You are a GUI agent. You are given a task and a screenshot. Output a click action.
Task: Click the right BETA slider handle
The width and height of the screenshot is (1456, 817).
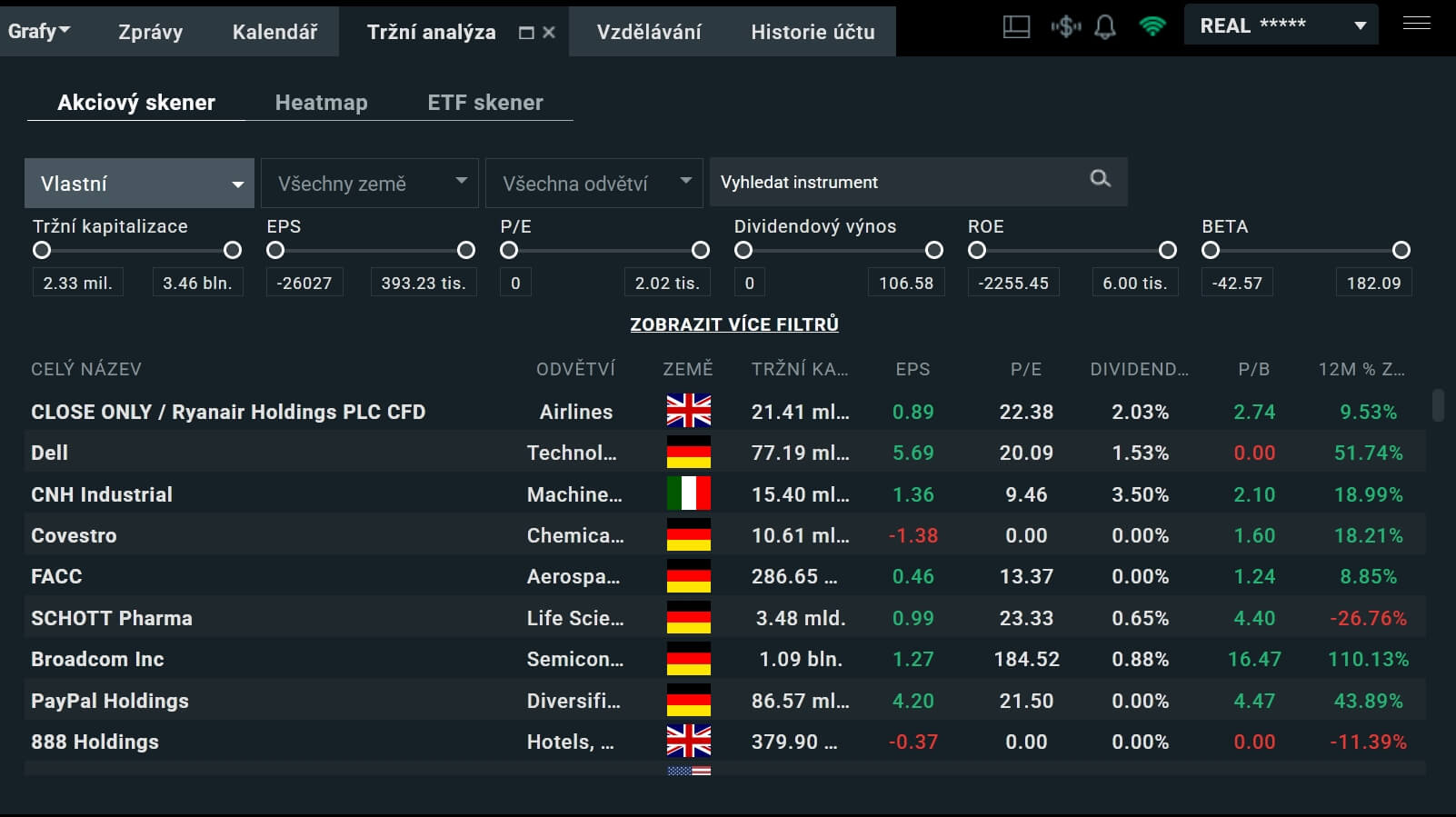1401,250
